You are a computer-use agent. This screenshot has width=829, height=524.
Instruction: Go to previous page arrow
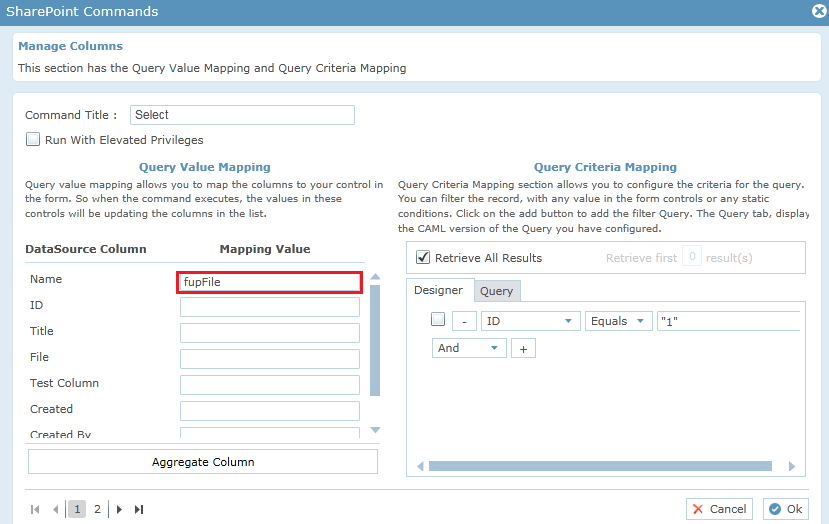[x=56, y=509]
